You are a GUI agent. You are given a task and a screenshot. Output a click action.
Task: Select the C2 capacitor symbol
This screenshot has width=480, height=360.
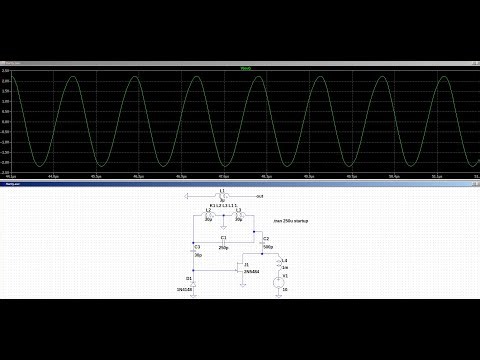point(262,242)
